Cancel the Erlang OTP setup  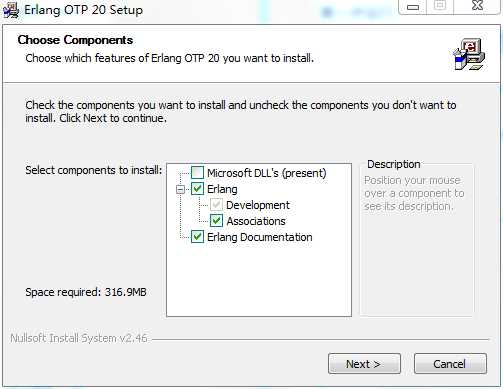point(450,364)
